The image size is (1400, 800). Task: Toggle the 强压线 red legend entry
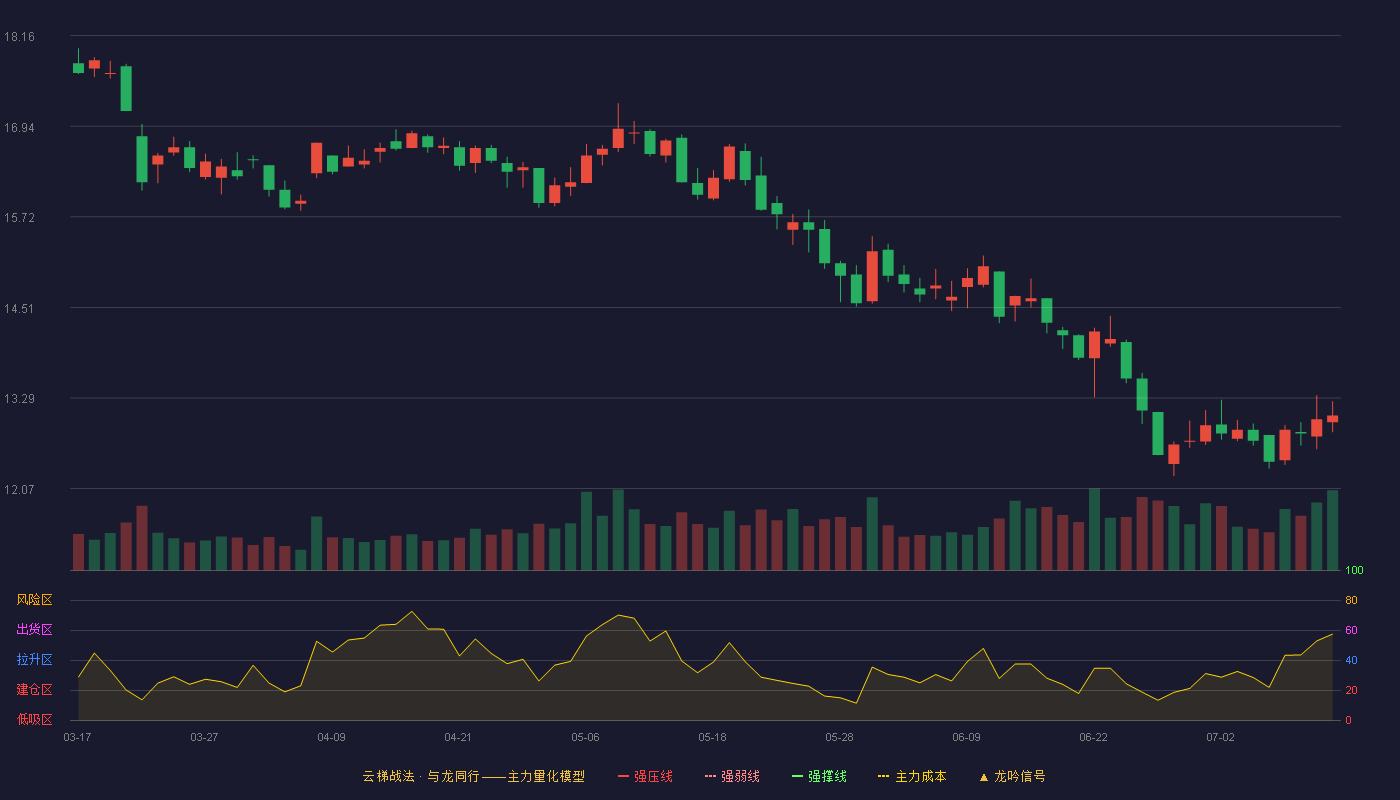[x=645, y=776]
